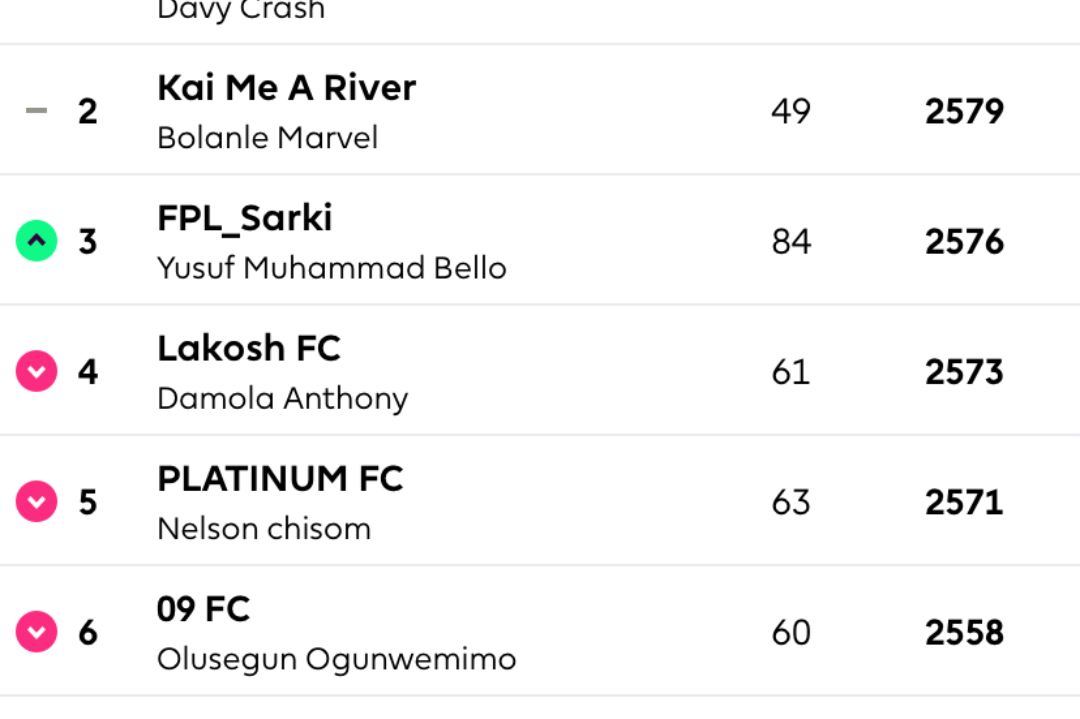Viewport: 1080px width, 719px height.
Task: Click total points 2558 for 09 FC
Action: coord(964,633)
